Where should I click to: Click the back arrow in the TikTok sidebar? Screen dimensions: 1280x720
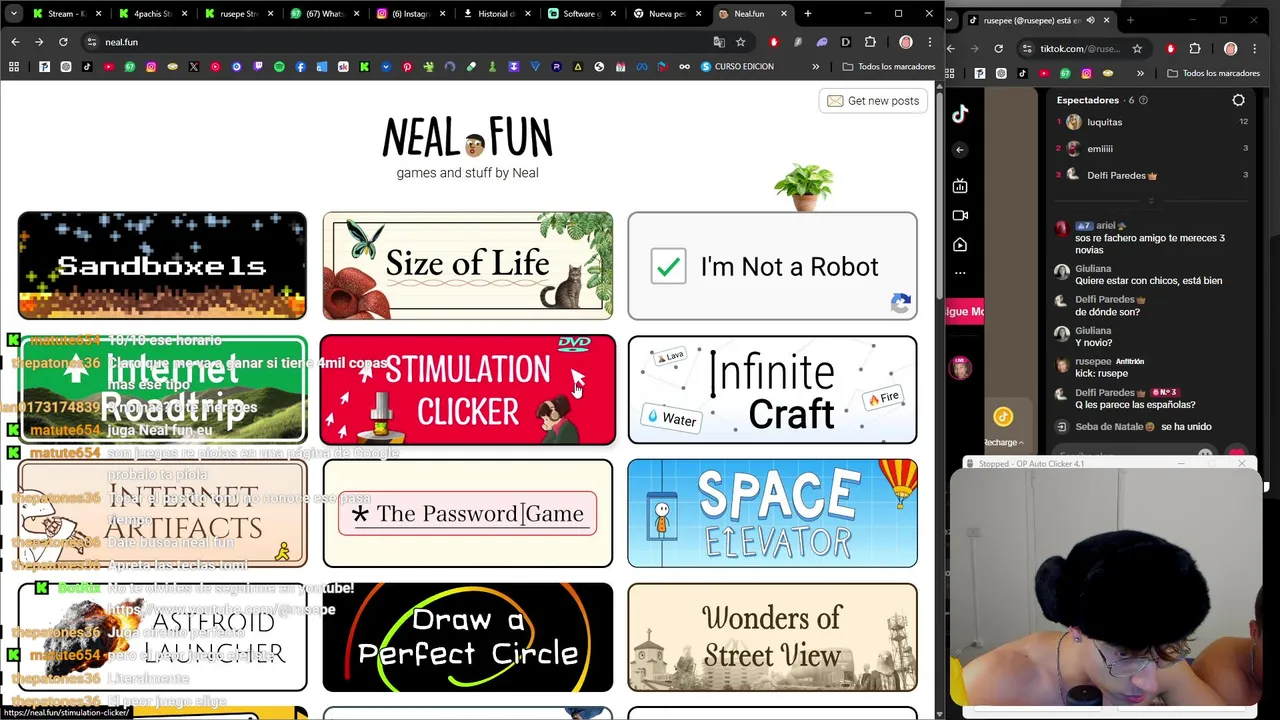pos(960,150)
